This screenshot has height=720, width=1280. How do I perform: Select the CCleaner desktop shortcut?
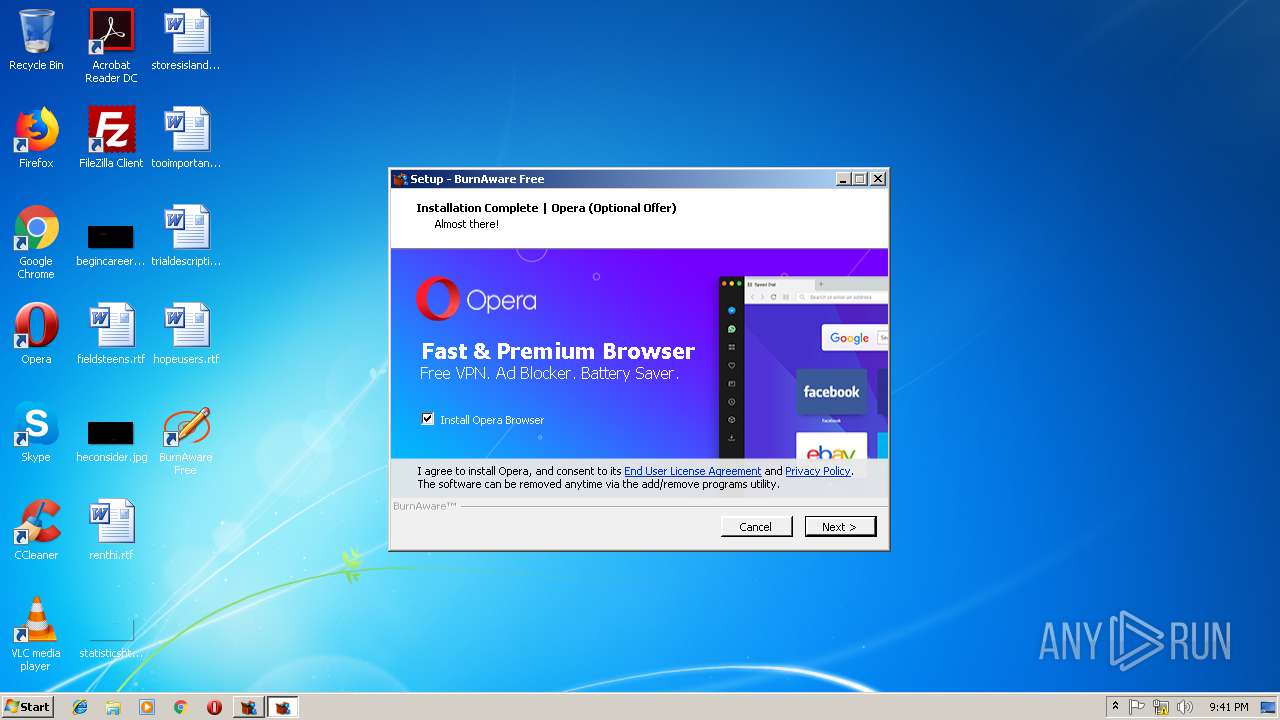[36, 530]
